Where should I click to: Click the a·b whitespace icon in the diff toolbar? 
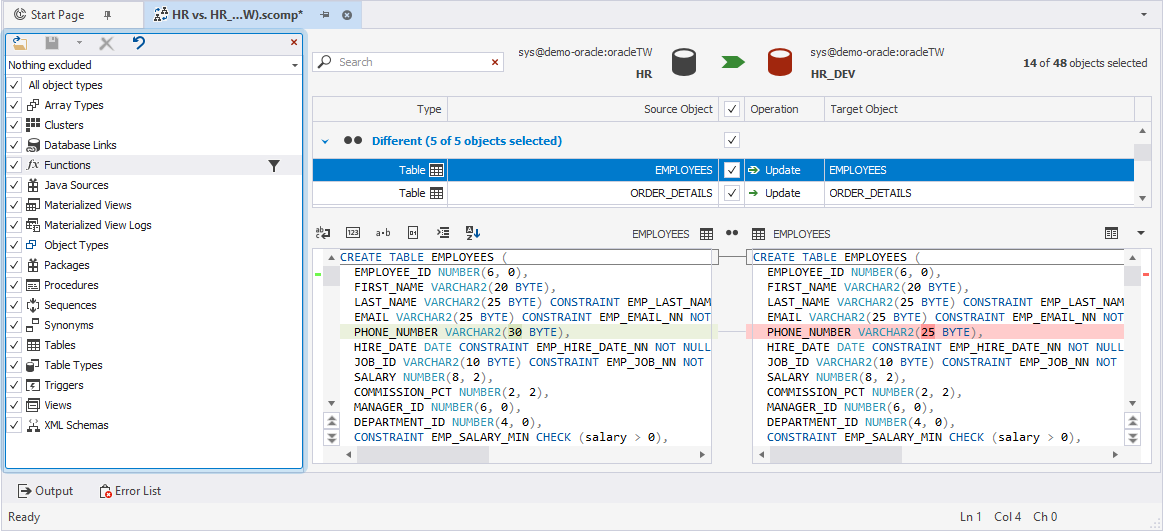[x=383, y=233]
